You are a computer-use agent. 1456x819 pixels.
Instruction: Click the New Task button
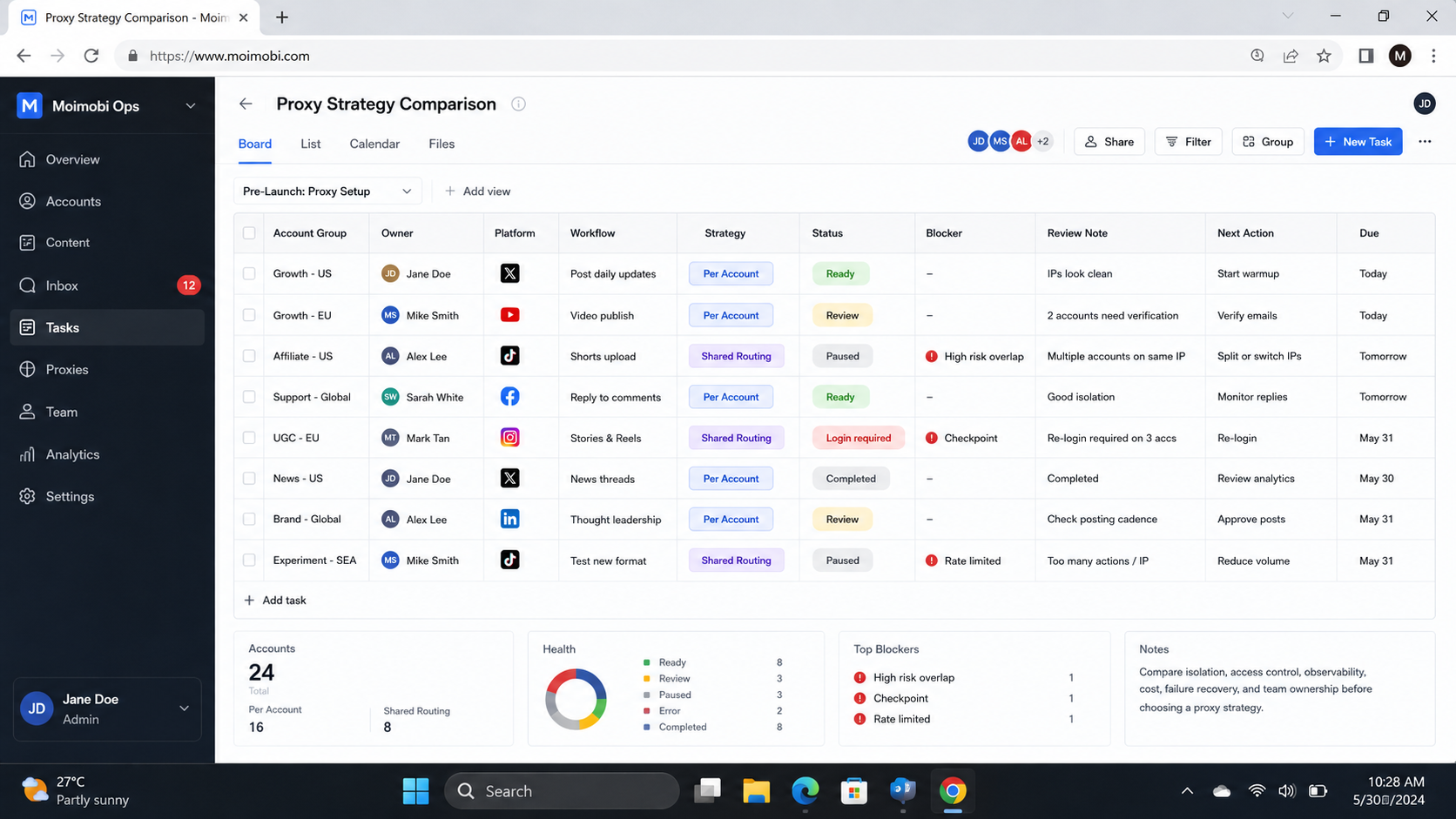click(1358, 142)
